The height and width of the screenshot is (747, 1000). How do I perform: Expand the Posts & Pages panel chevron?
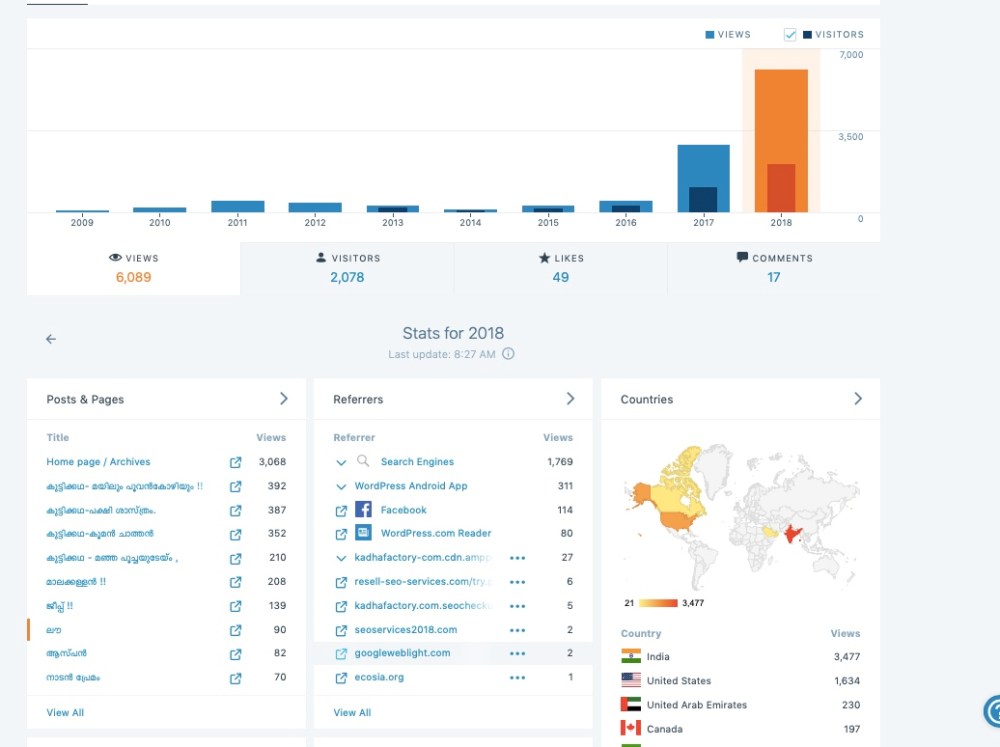284,399
